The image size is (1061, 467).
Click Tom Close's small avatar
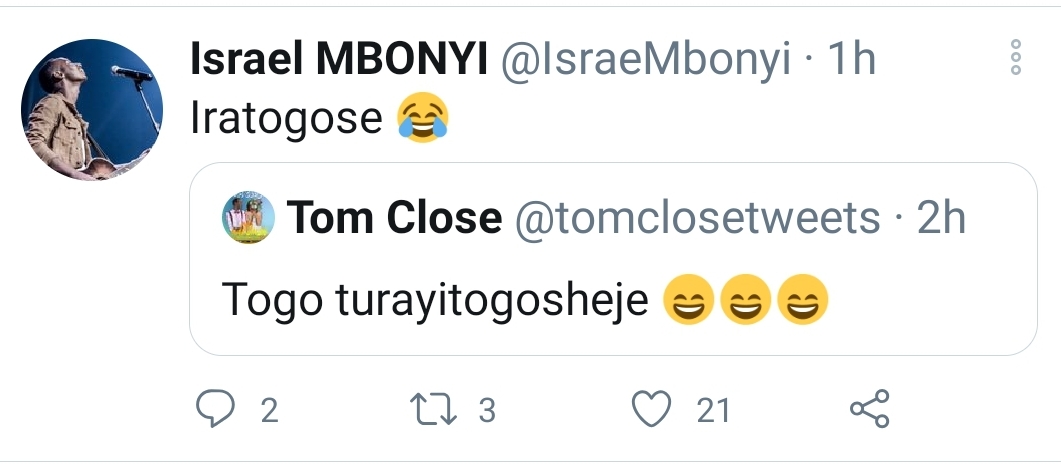[247, 216]
